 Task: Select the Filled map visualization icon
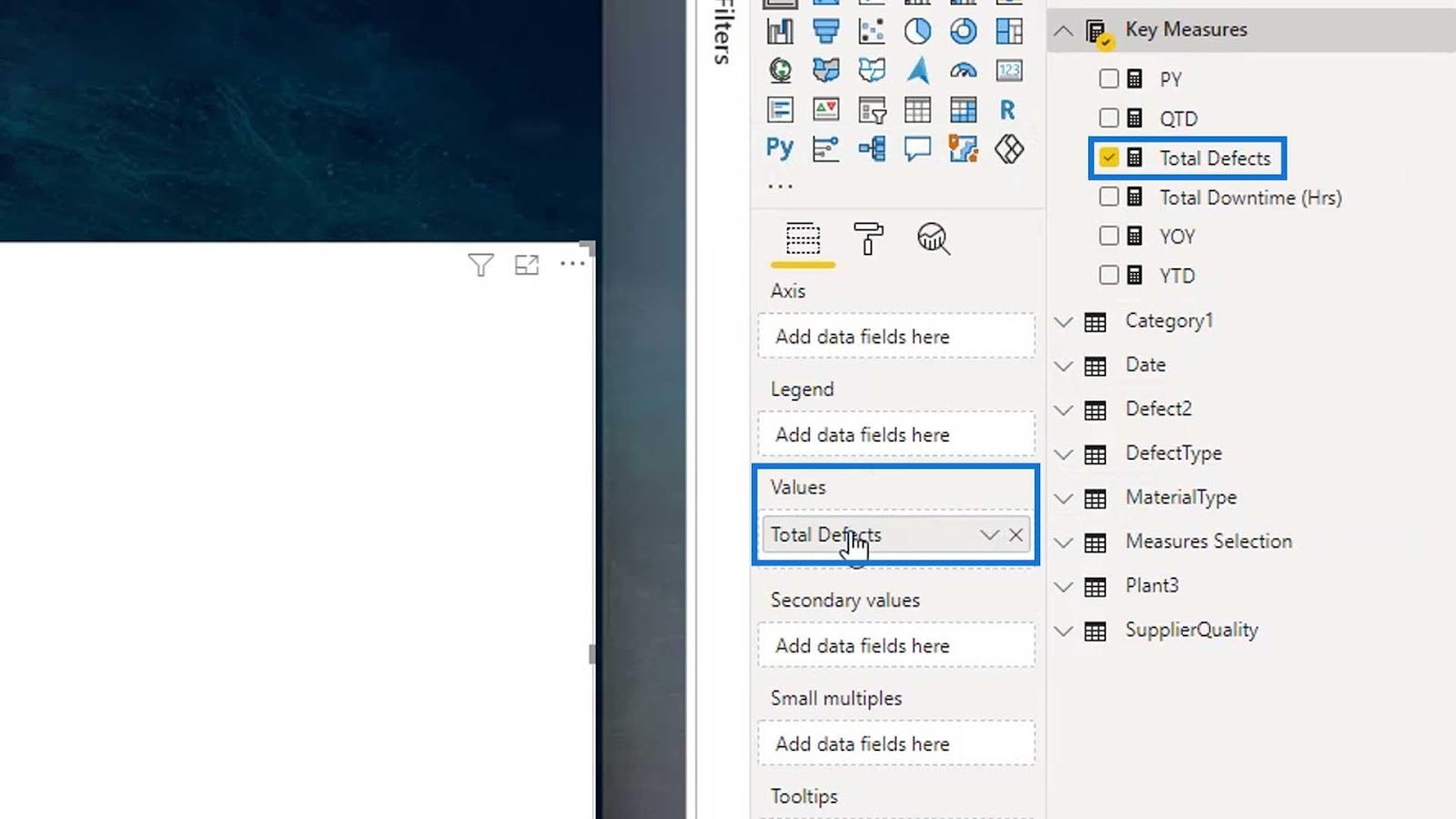tap(825, 70)
